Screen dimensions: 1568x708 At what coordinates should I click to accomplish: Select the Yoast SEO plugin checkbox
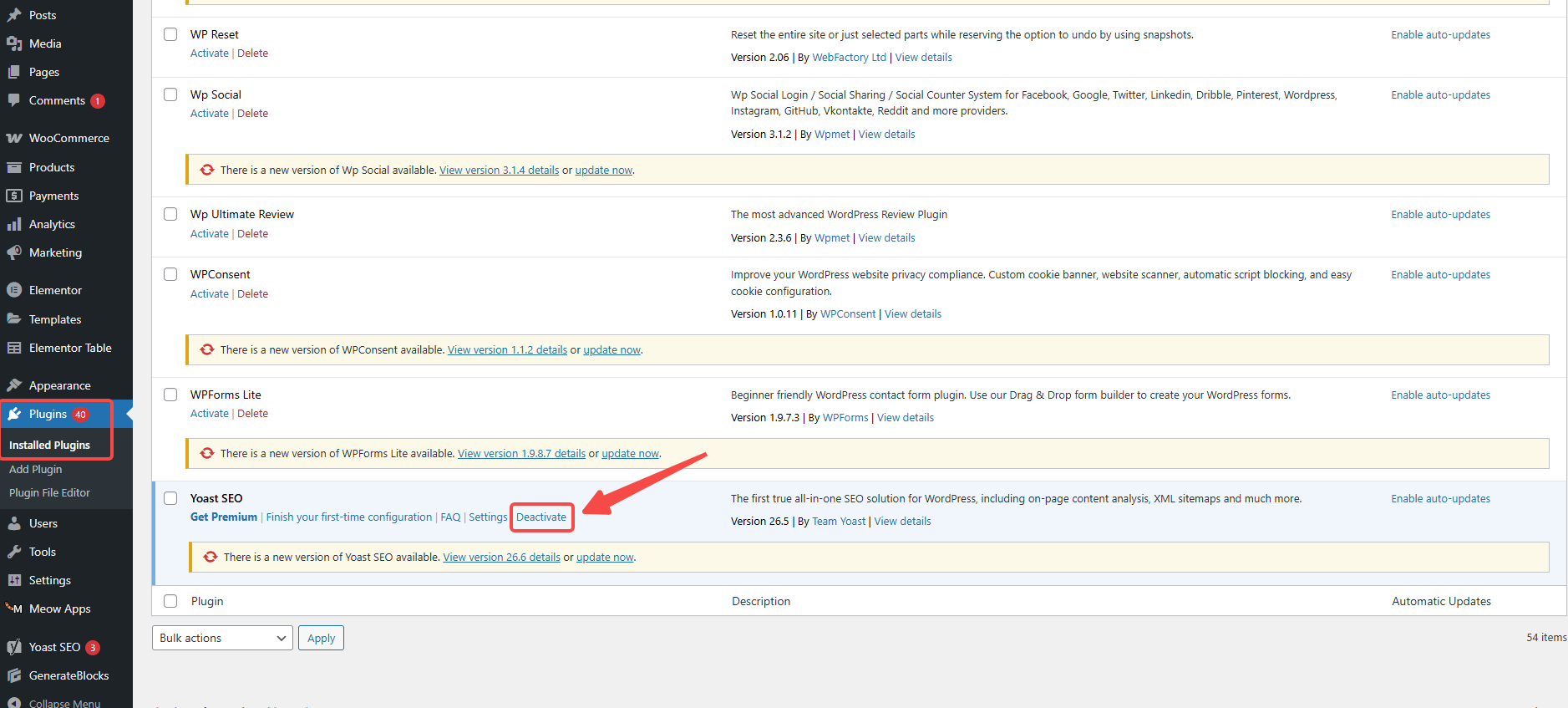pyautogui.click(x=170, y=498)
